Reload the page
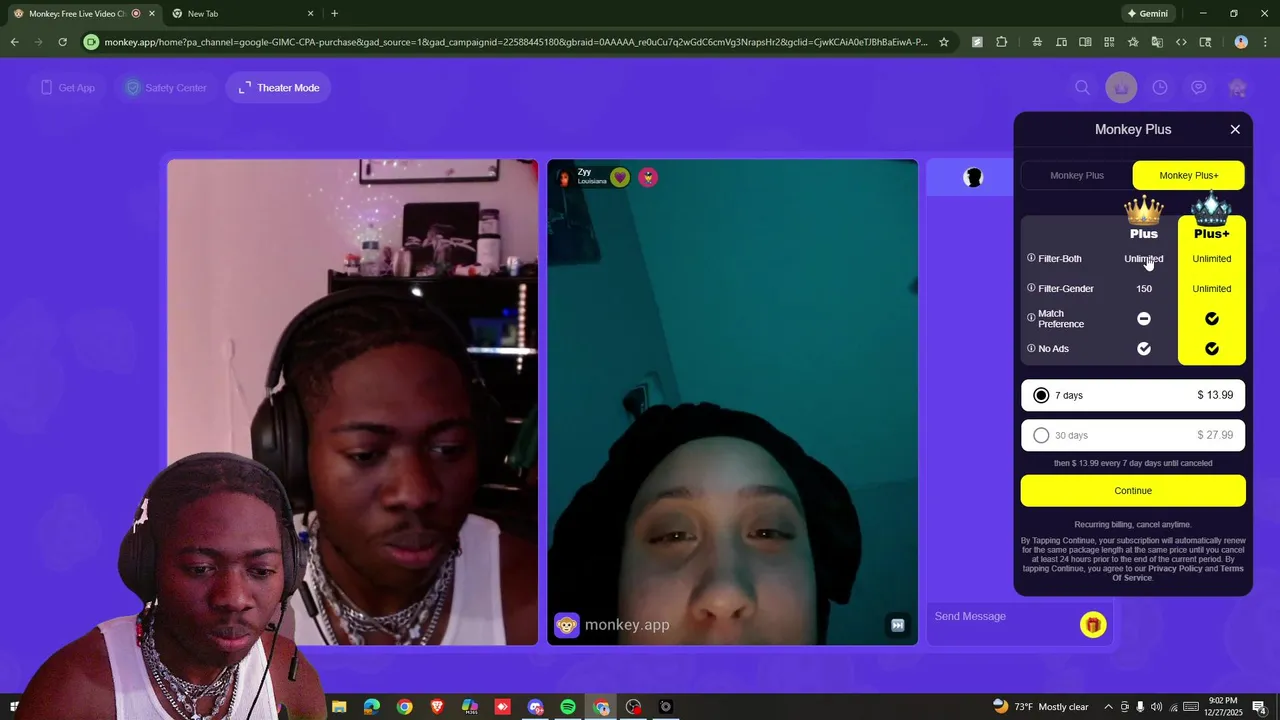 click(x=62, y=42)
